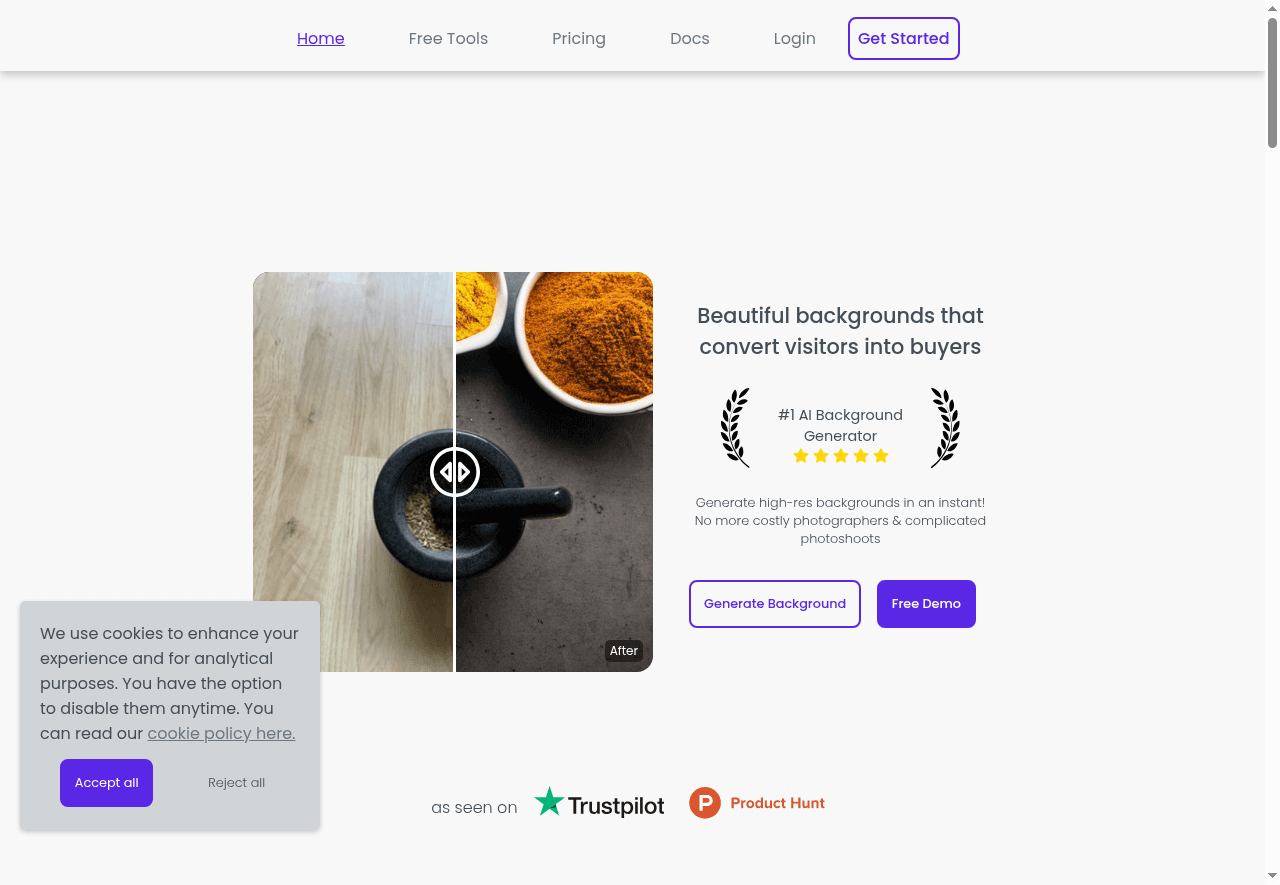The width and height of the screenshot is (1280, 885).
Task: Click the Product Hunt round P icon
Action: [x=705, y=803]
